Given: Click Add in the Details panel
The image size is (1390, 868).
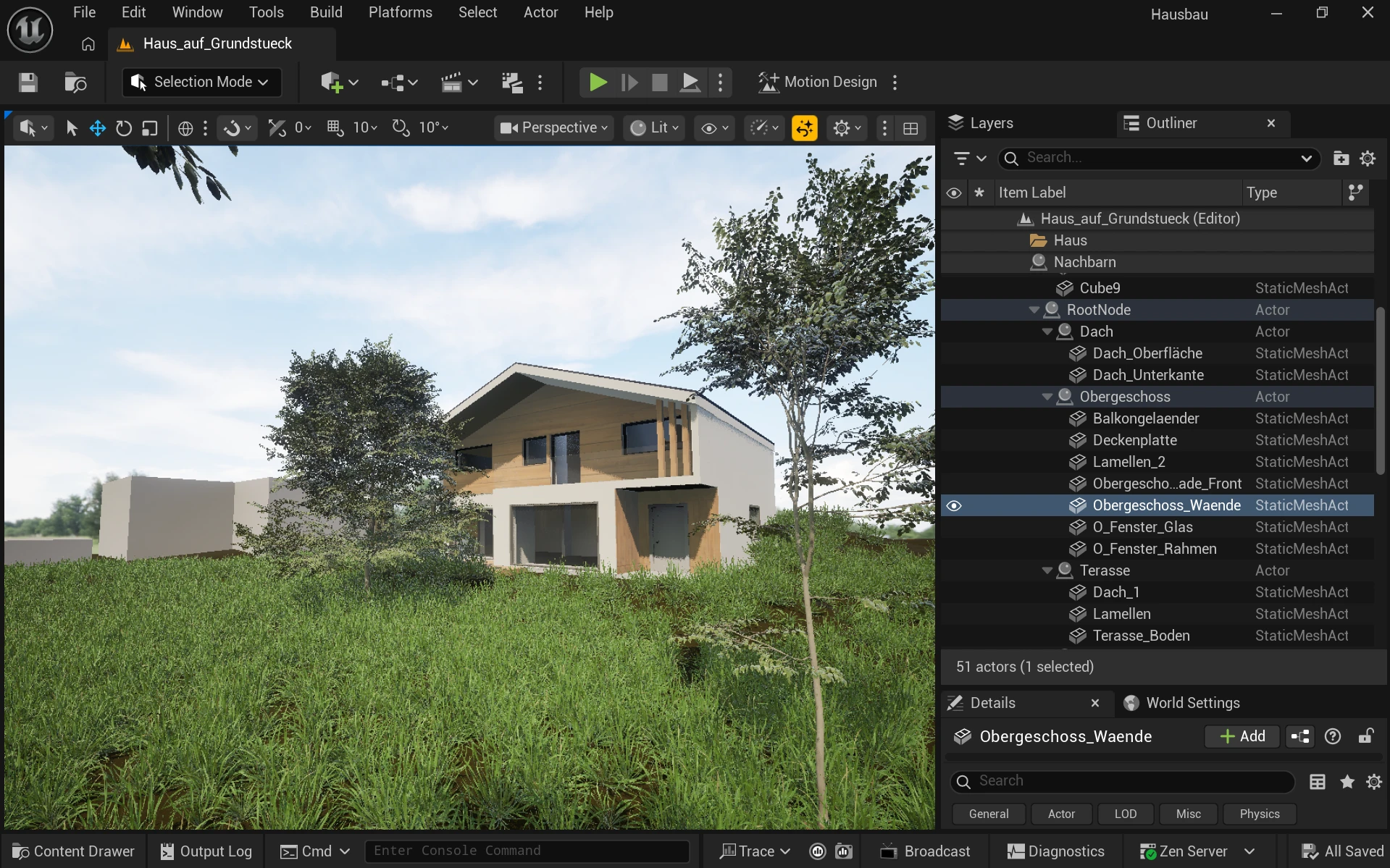Looking at the screenshot, I should [x=1241, y=736].
